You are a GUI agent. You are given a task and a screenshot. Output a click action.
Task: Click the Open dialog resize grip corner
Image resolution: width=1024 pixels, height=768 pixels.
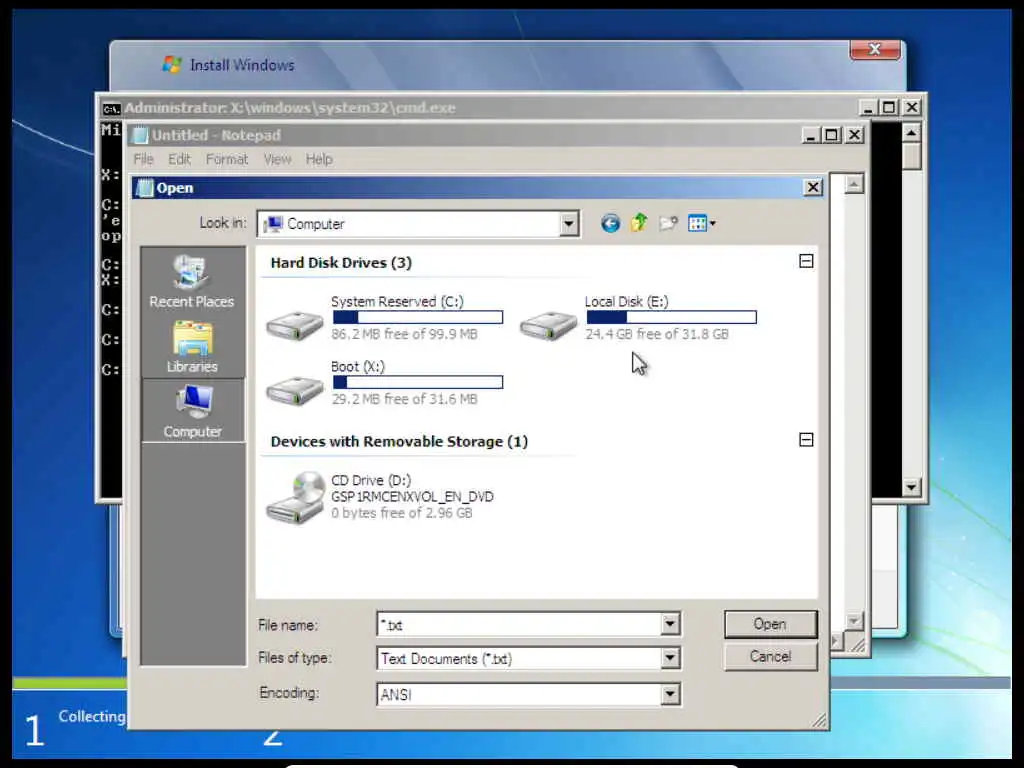(x=819, y=720)
